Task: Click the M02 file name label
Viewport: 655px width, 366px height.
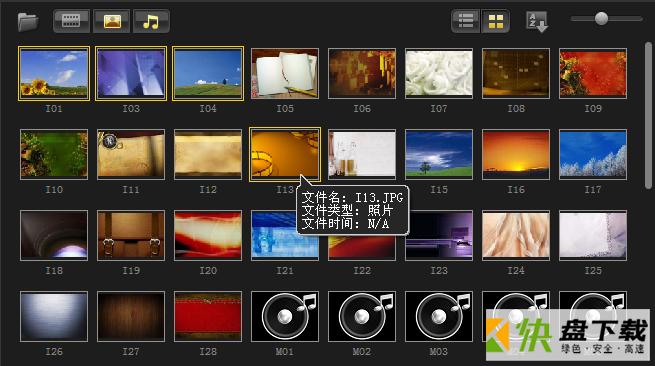Action: pyautogui.click(x=362, y=352)
